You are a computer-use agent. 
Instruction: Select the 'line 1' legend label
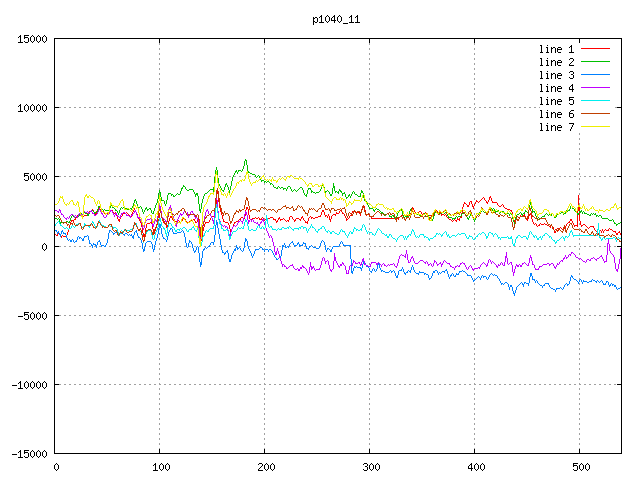pyautogui.click(x=557, y=49)
